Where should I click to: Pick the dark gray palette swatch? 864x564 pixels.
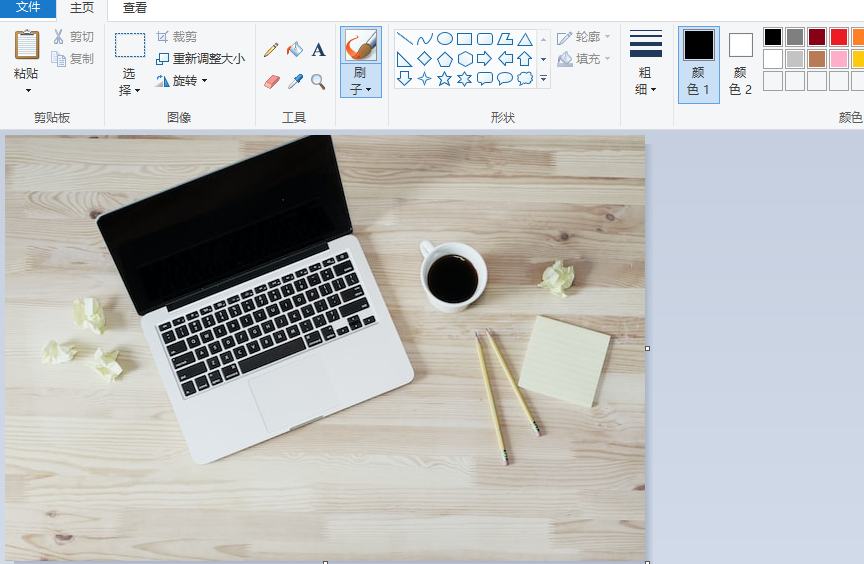coord(795,37)
